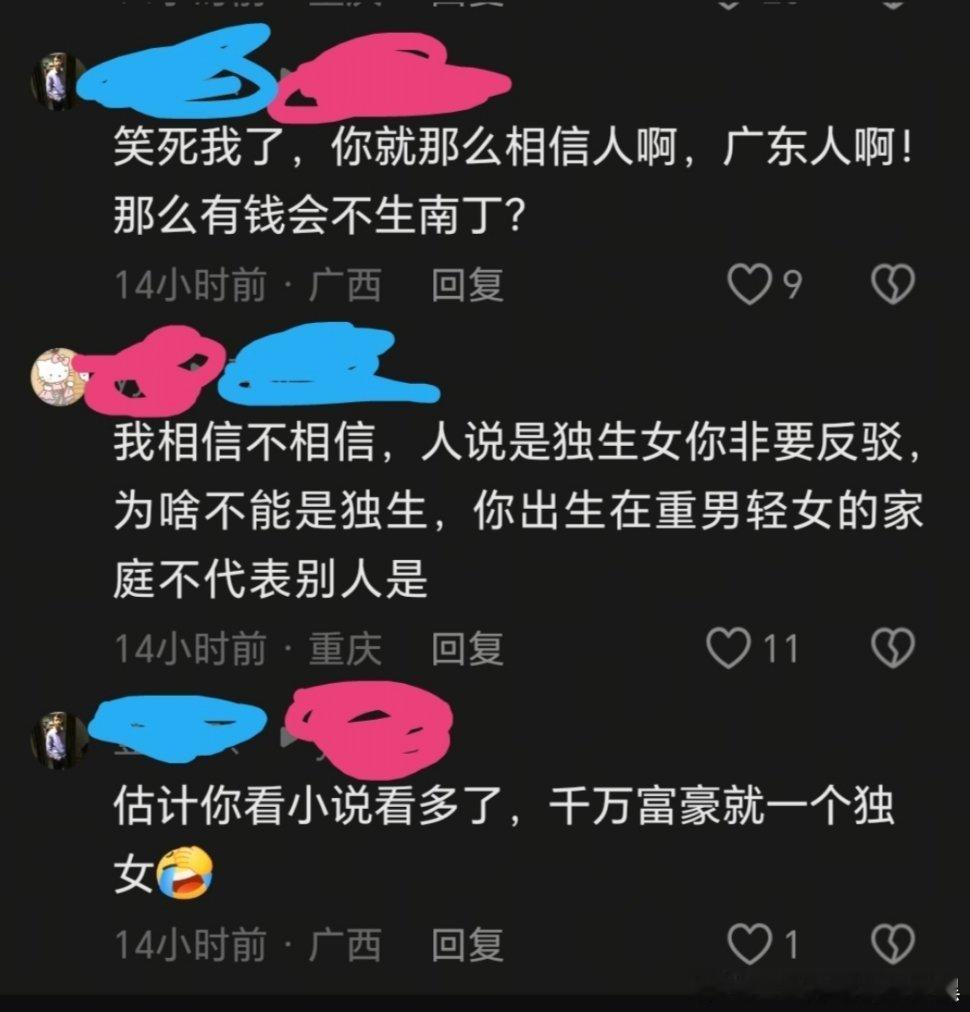Tap the blue-scribbled username on first comment

tap(177, 71)
